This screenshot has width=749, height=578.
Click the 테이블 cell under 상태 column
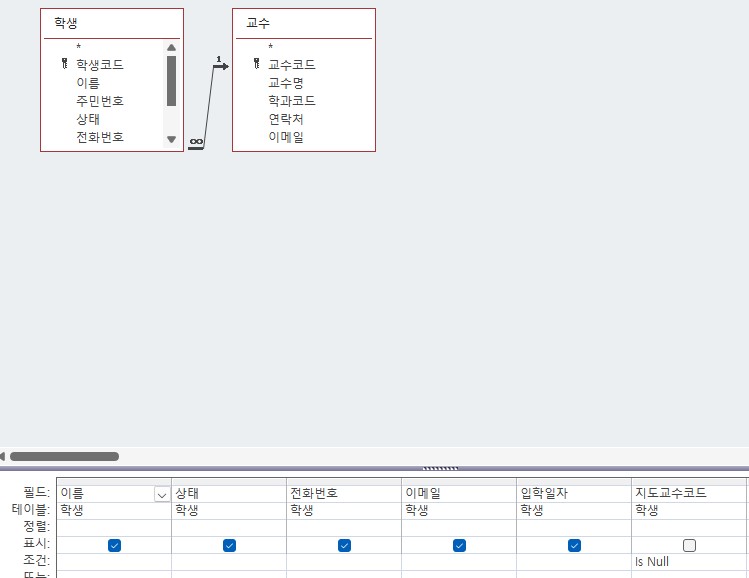coord(229,510)
